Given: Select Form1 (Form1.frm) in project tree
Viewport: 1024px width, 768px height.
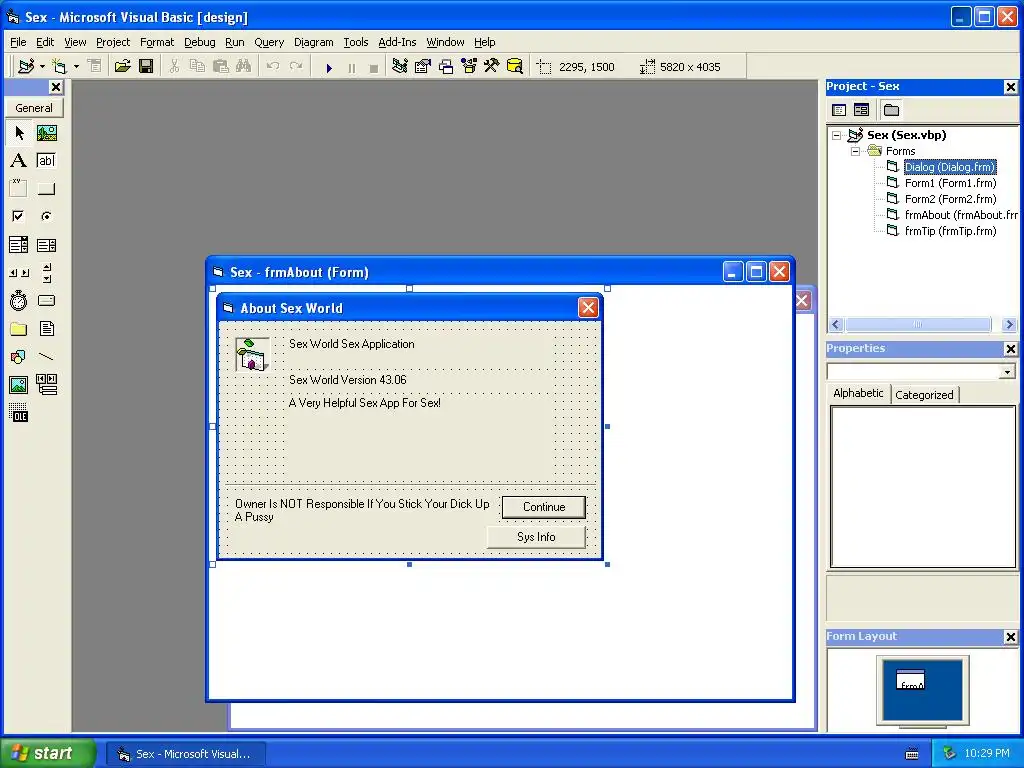Looking at the screenshot, I should (x=950, y=183).
